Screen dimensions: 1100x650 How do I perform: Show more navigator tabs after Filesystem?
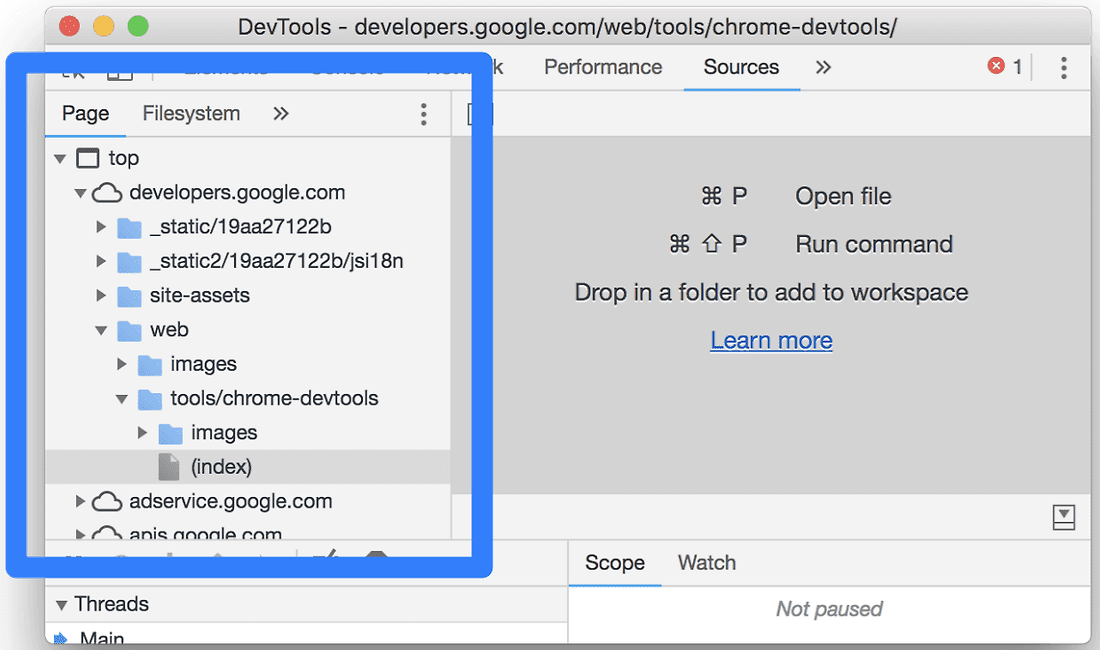[281, 114]
